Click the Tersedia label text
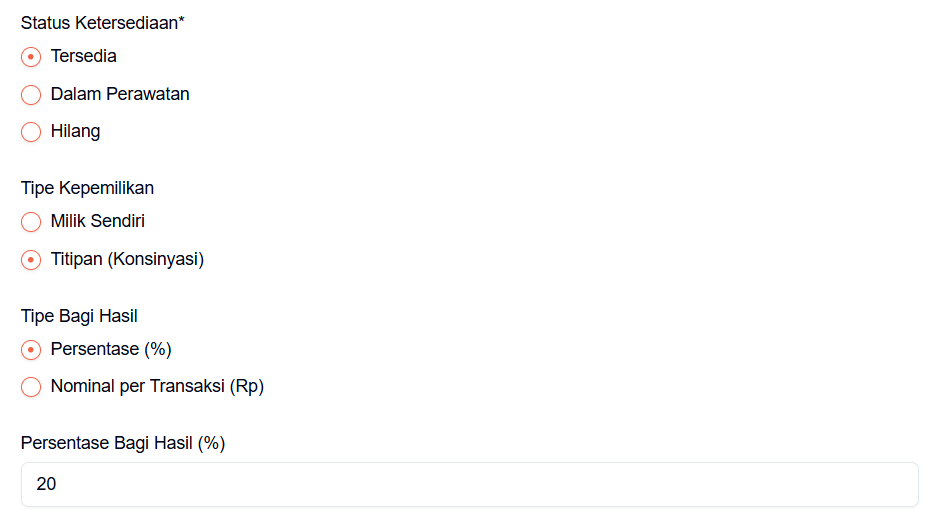 coord(83,56)
